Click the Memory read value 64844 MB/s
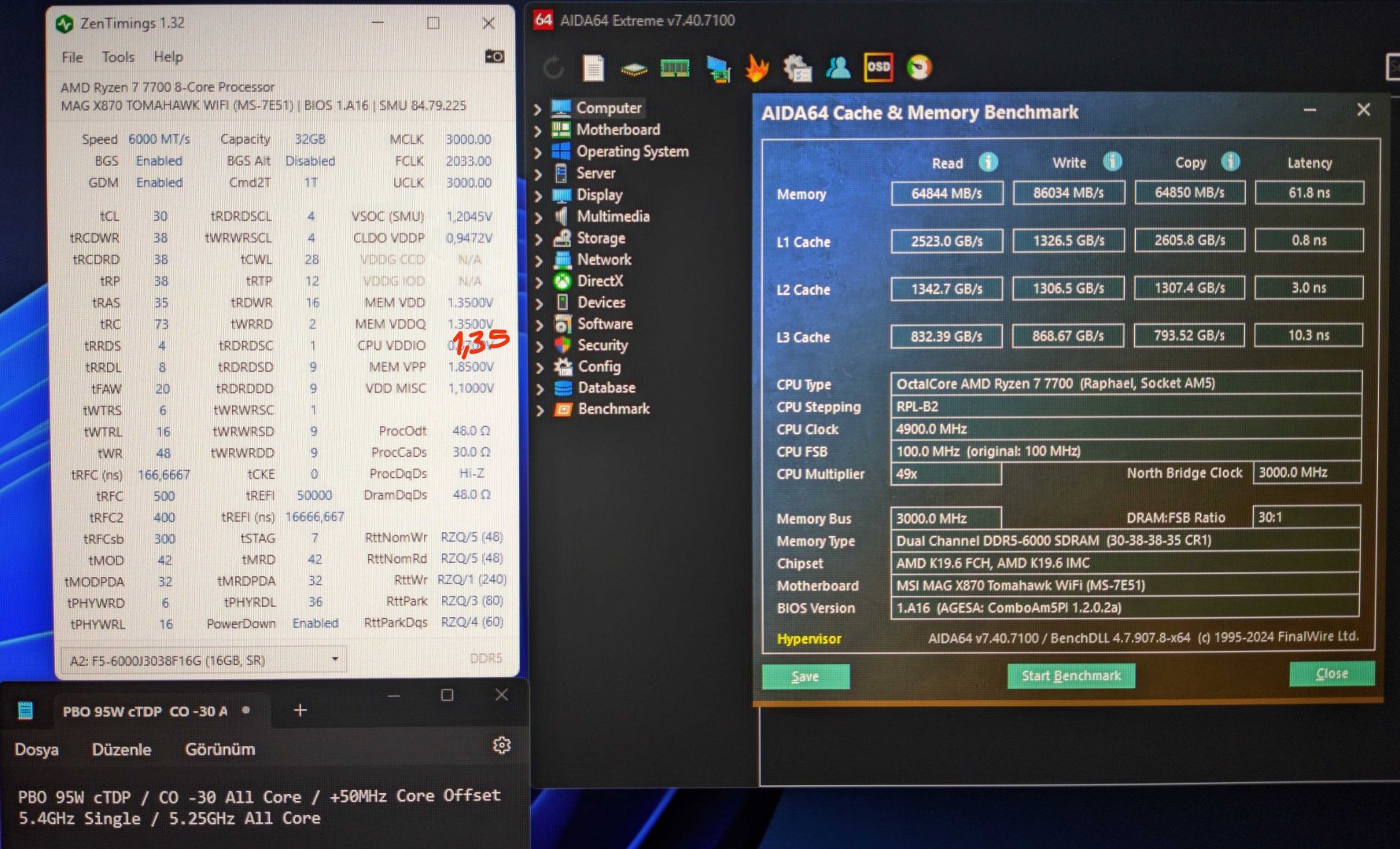 947,193
